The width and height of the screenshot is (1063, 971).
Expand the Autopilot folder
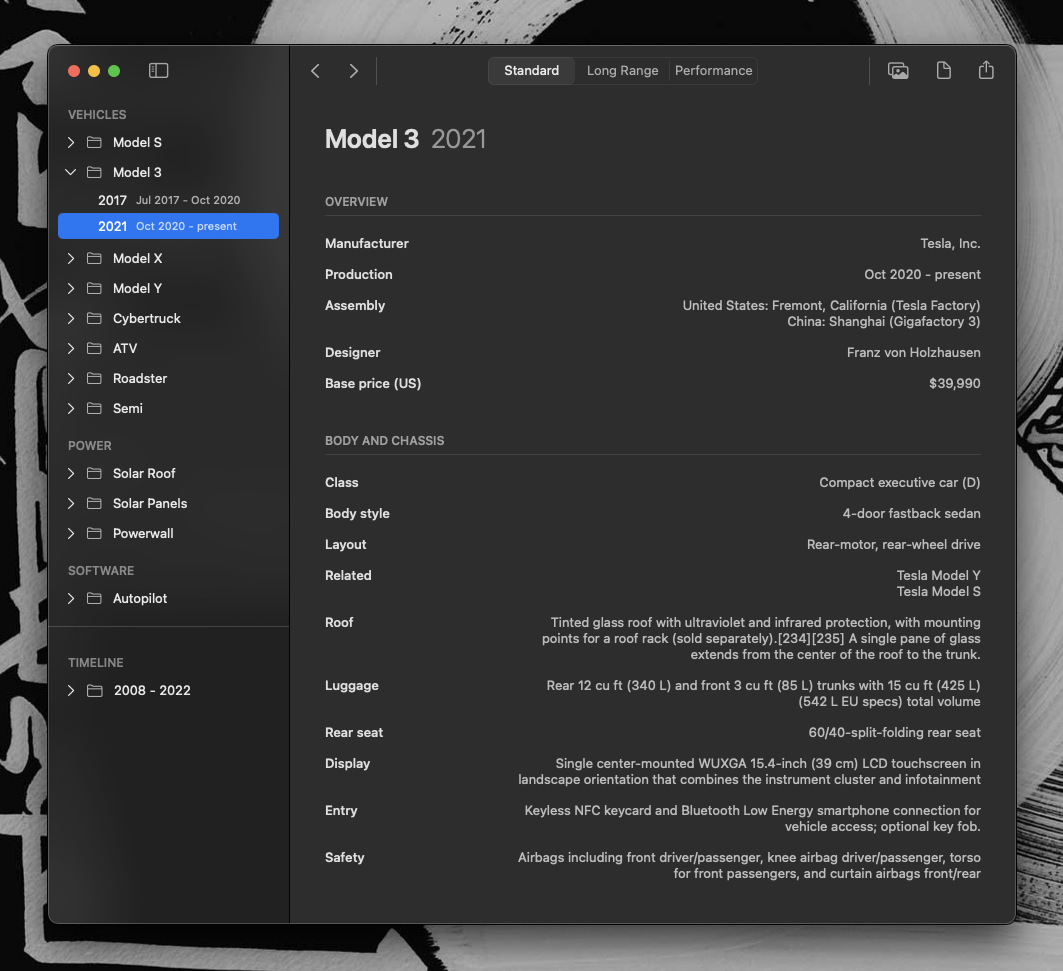(x=71, y=598)
